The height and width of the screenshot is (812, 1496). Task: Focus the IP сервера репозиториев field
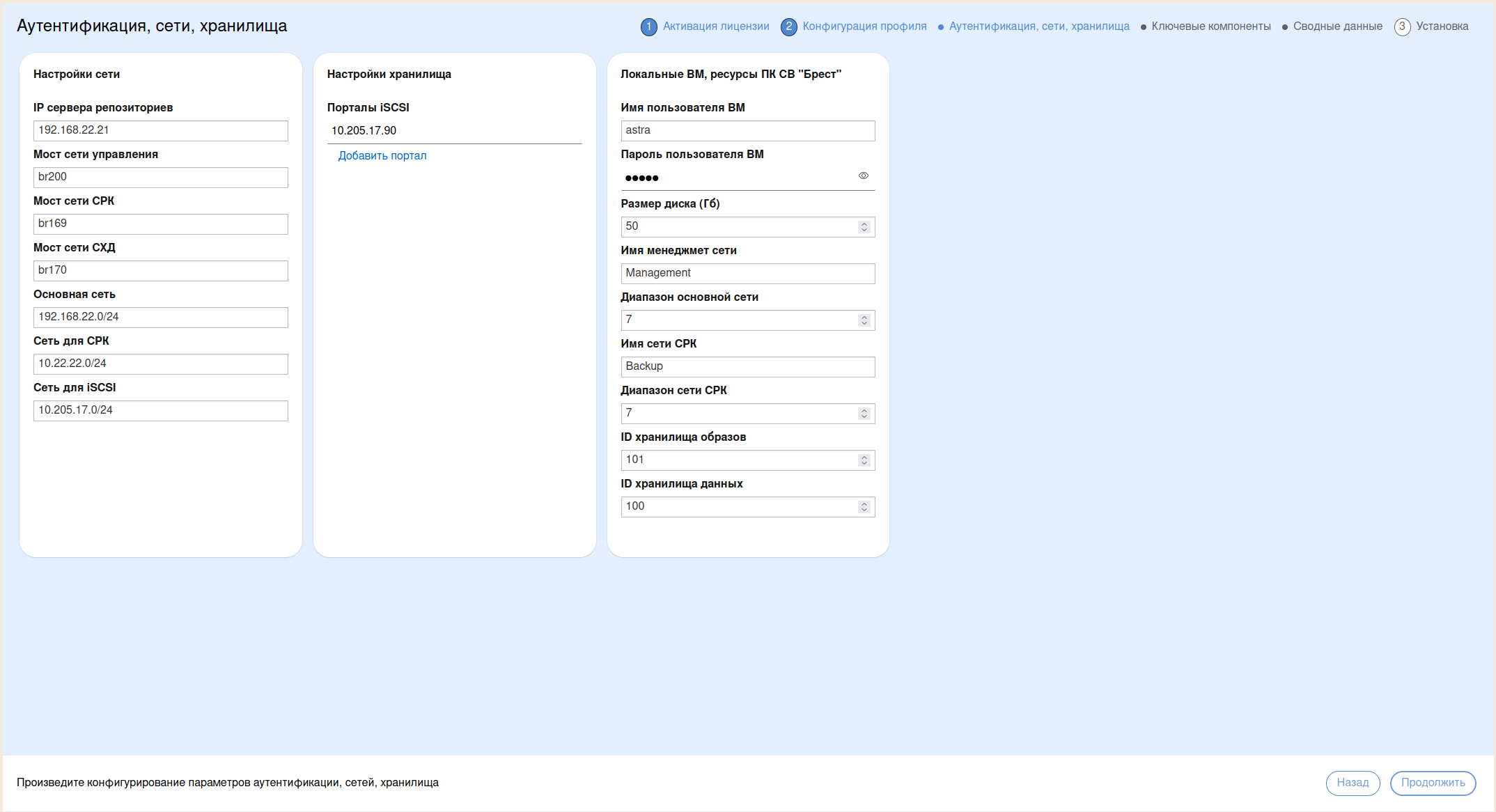[x=161, y=130]
